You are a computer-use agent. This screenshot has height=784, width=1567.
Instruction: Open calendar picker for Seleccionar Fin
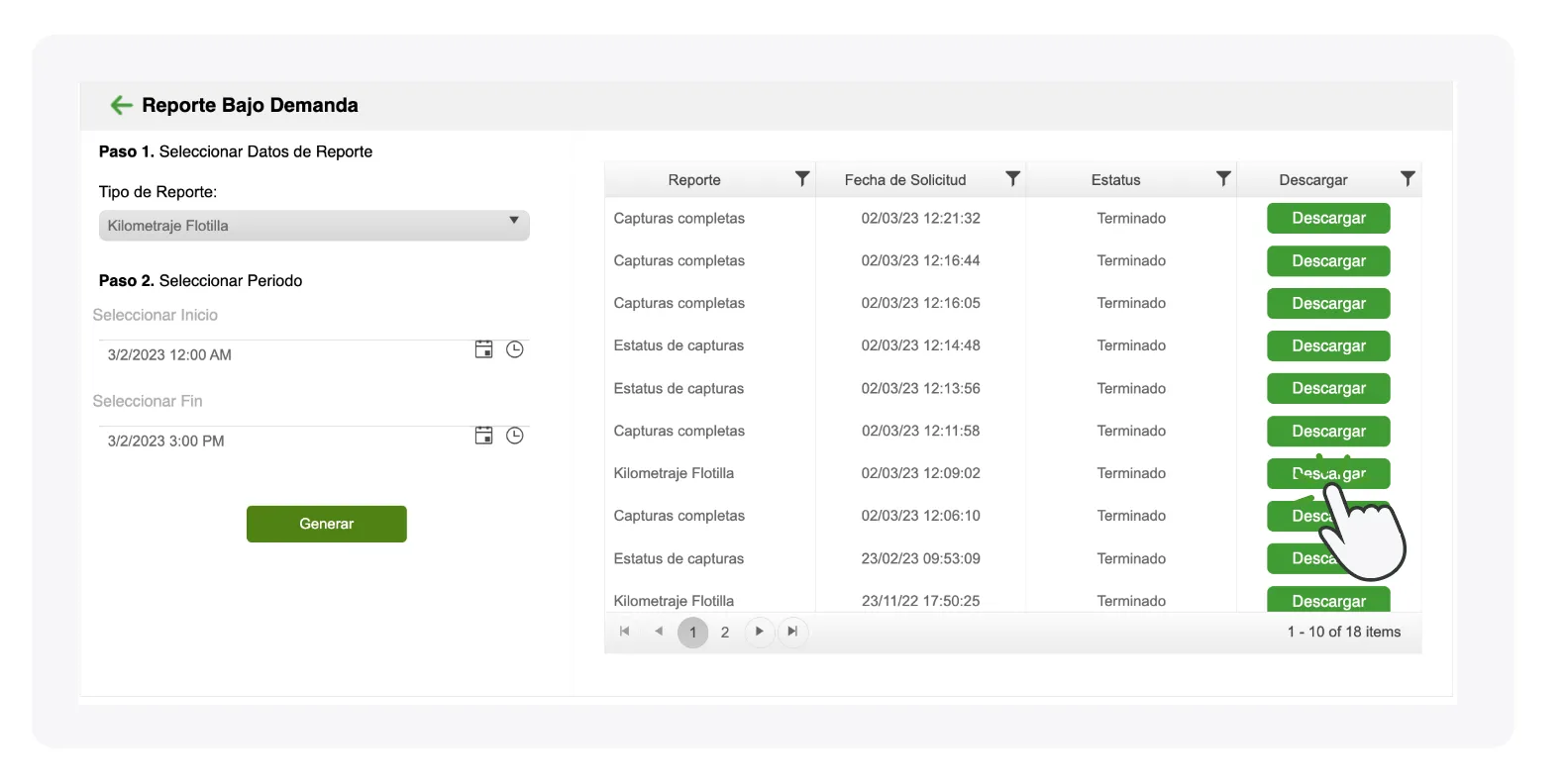(483, 436)
